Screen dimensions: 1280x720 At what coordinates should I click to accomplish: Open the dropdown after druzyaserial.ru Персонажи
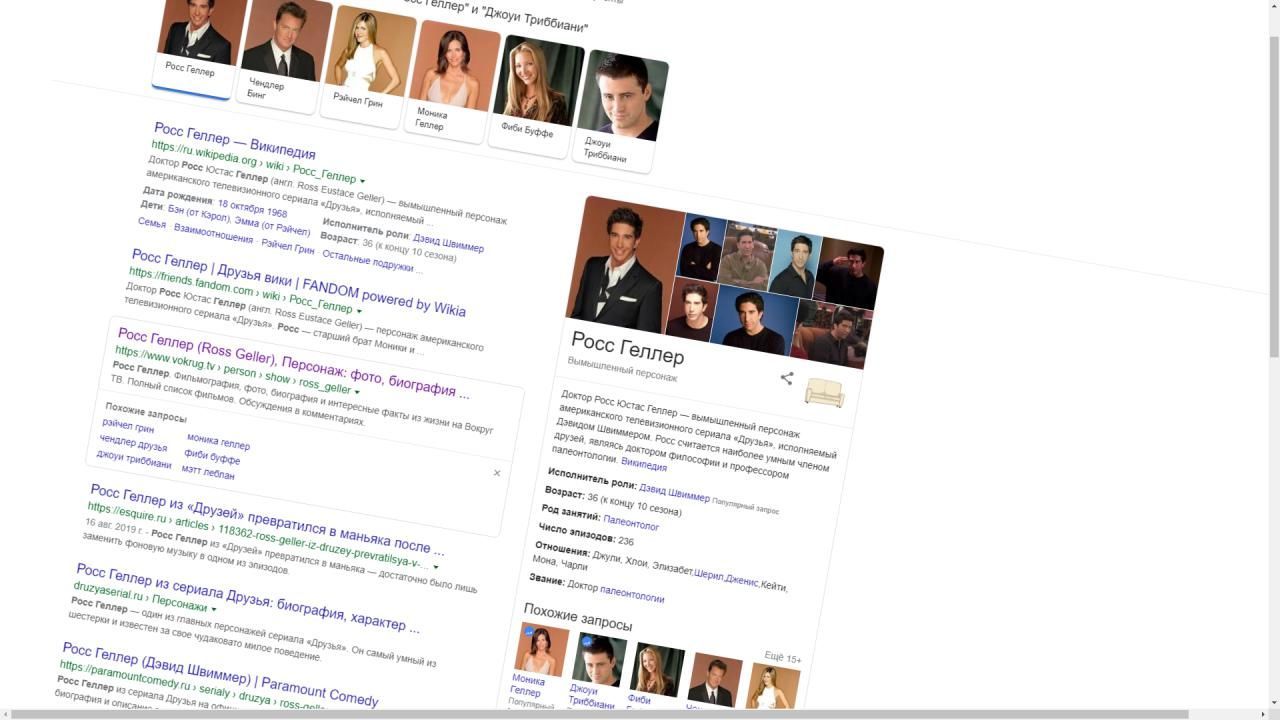213,609
